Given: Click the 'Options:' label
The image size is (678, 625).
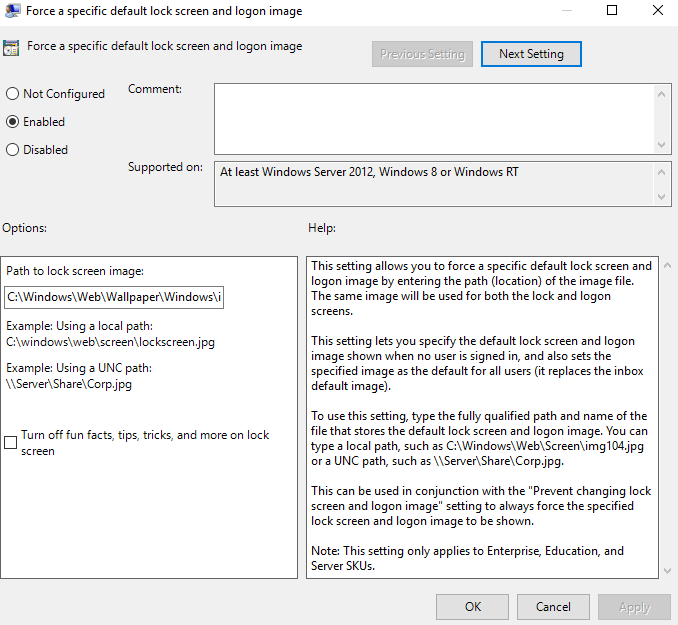Looking at the screenshot, I should (x=25, y=228).
